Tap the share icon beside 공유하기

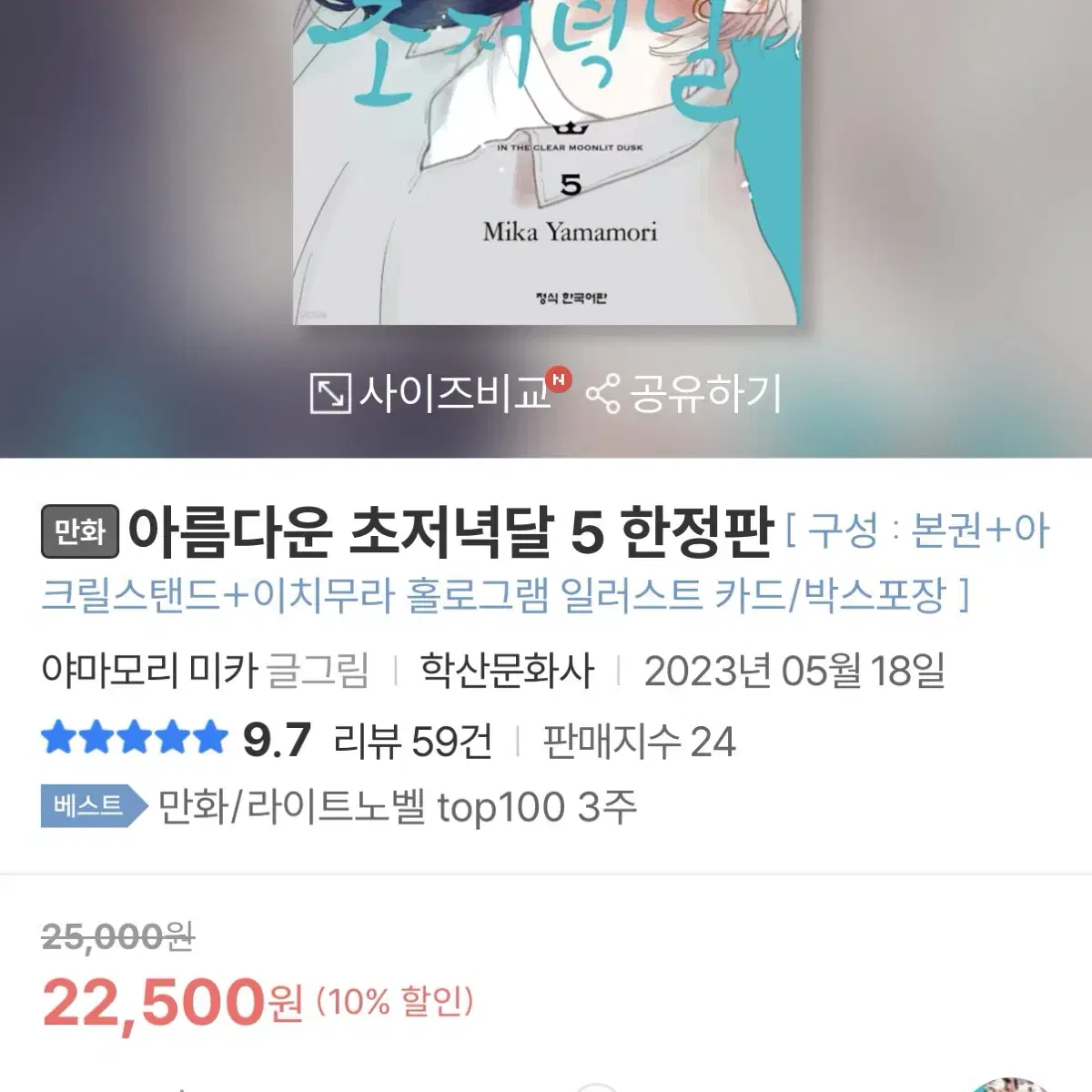602,394
